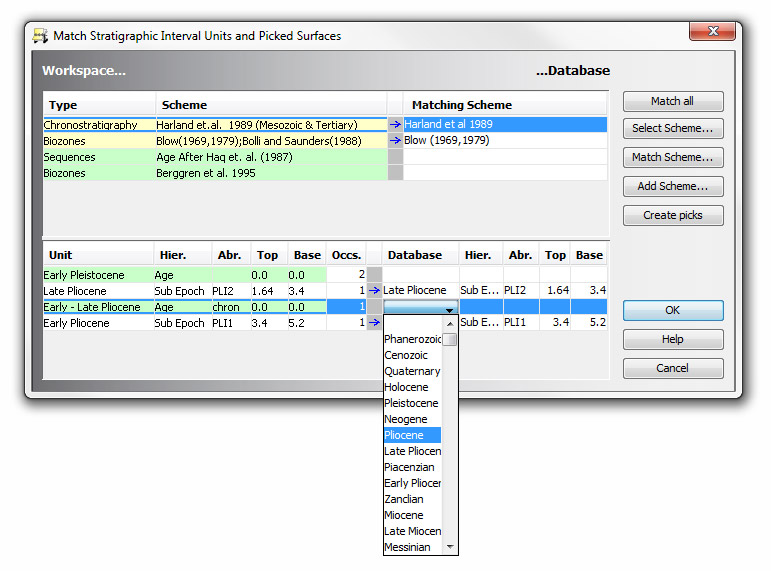Click the Occs. column header
This screenshot has width=771, height=571.
[346, 255]
